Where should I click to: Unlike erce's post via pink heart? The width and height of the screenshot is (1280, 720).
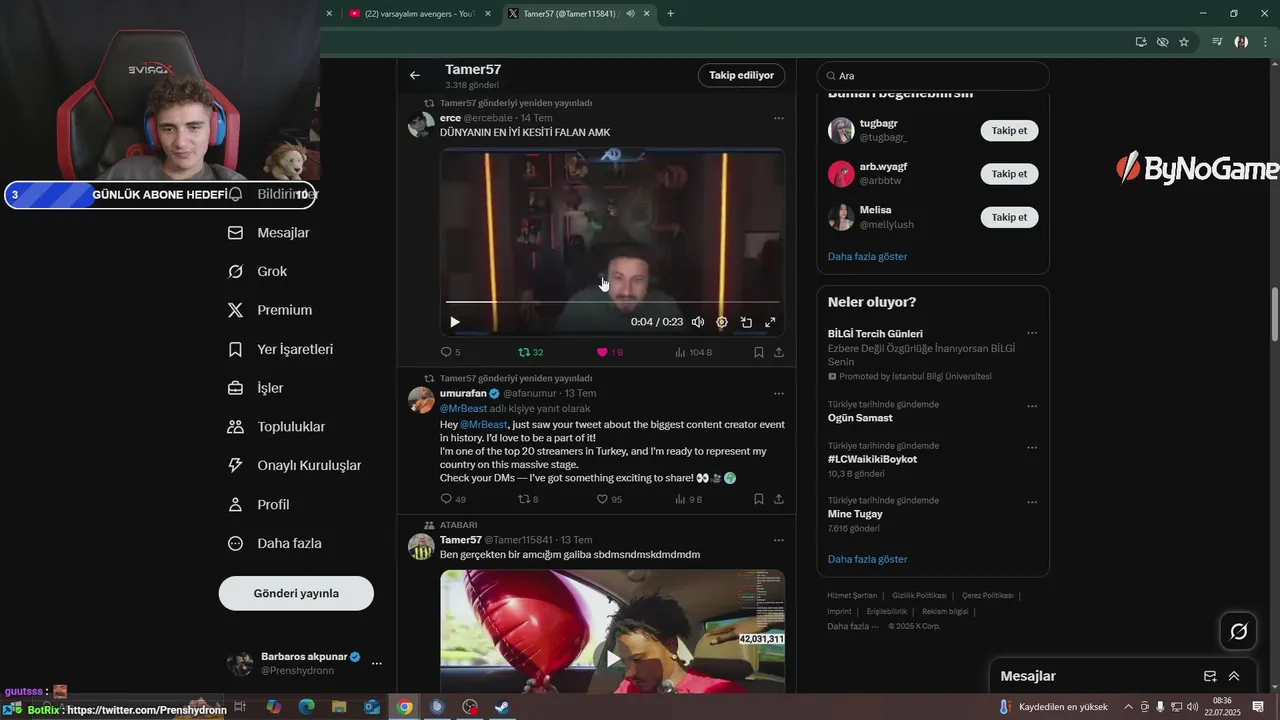(609, 352)
